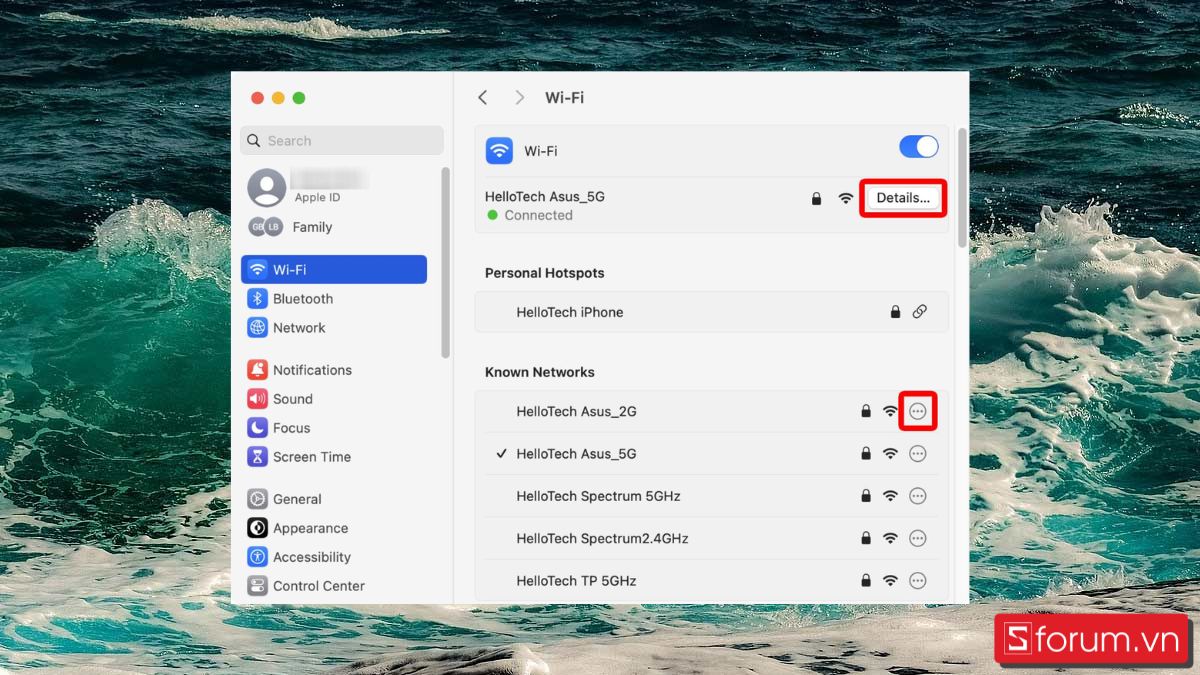Turn off the Wi-Fi toggle
Image resolution: width=1200 pixels, height=675 pixels.
click(x=918, y=146)
